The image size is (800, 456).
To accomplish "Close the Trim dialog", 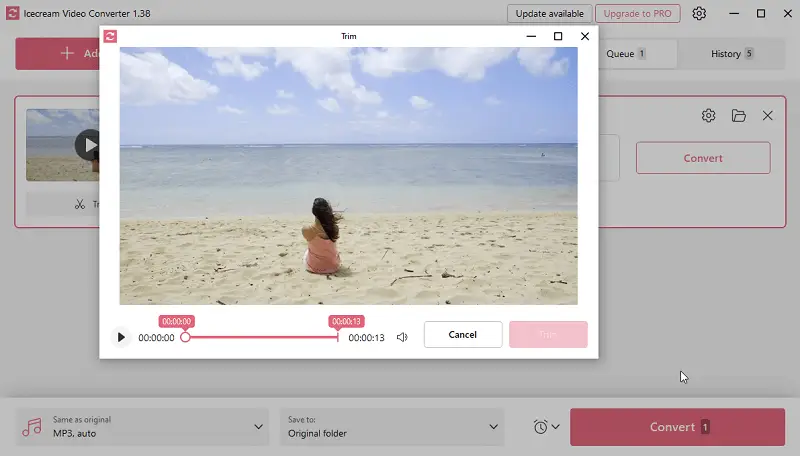I will 585,36.
